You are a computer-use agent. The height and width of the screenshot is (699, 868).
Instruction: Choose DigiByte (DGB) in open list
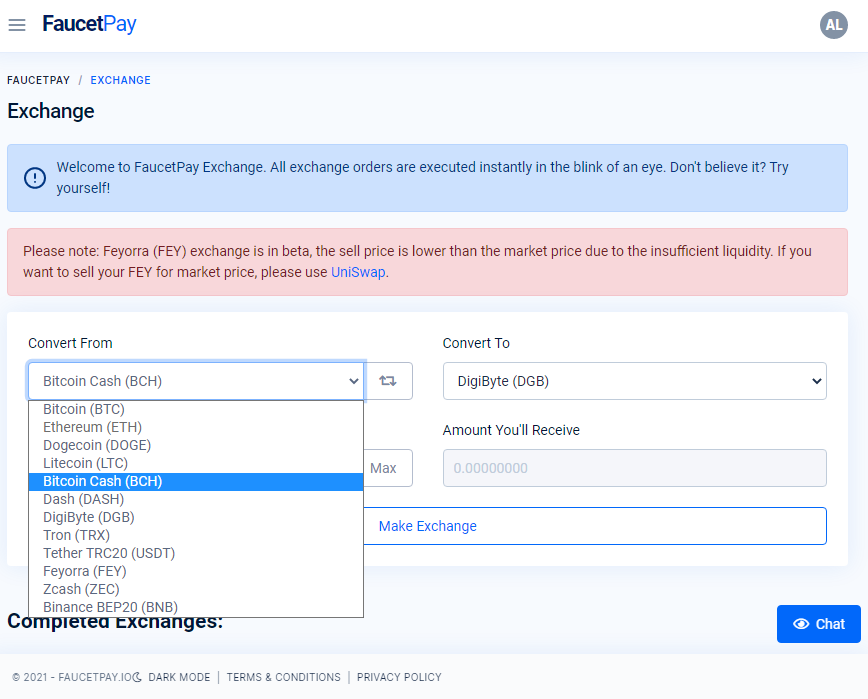click(x=196, y=517)
